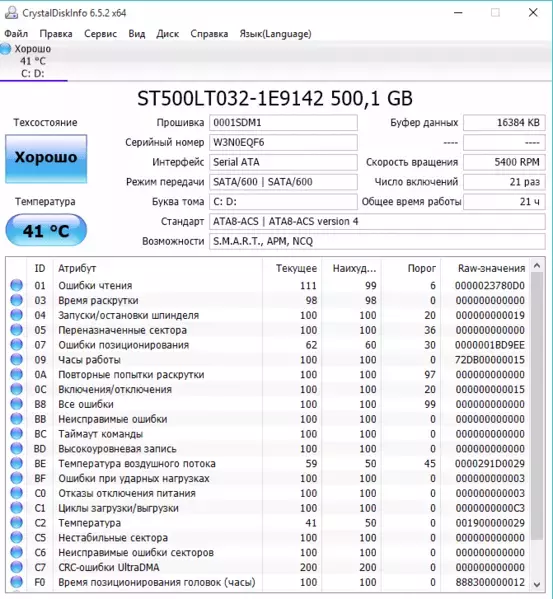Click the Стандарт field ATA8-ACS

tap(377, 222)
